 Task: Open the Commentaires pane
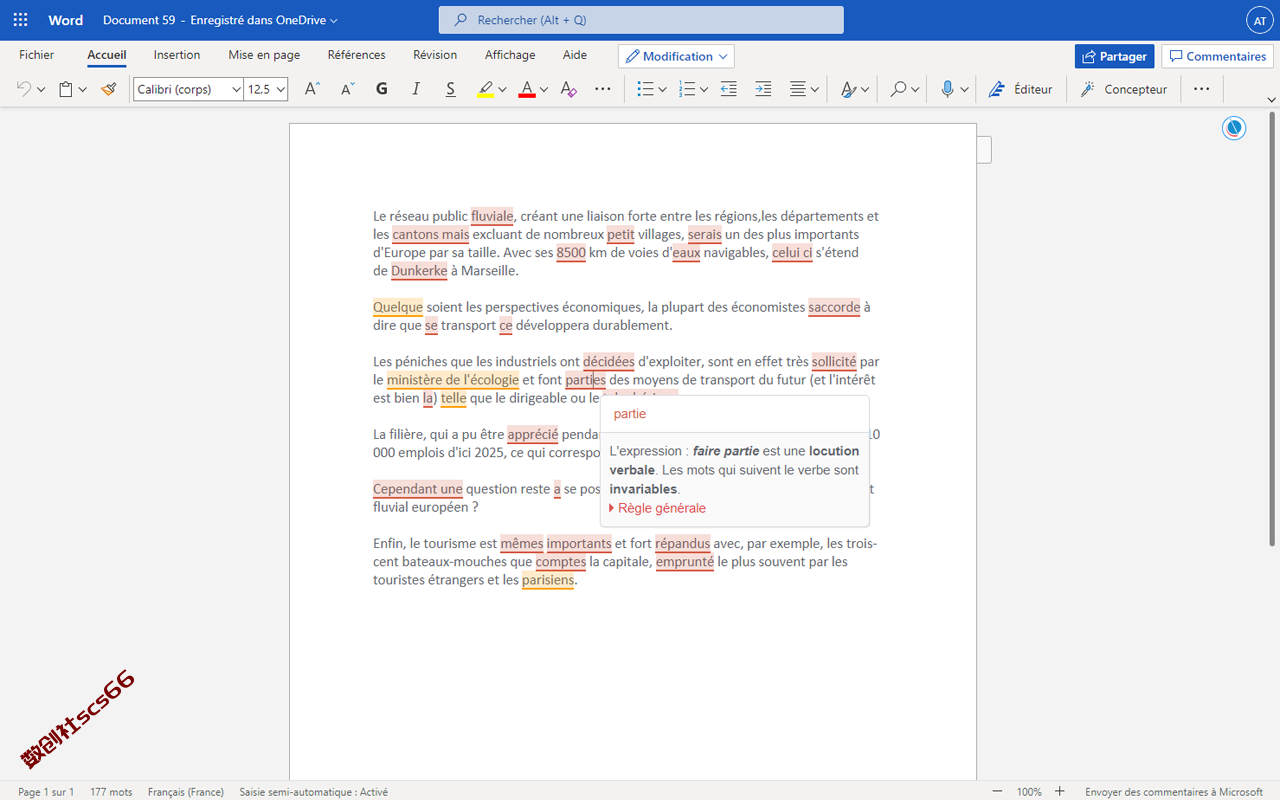click(x=1217, y=56)
